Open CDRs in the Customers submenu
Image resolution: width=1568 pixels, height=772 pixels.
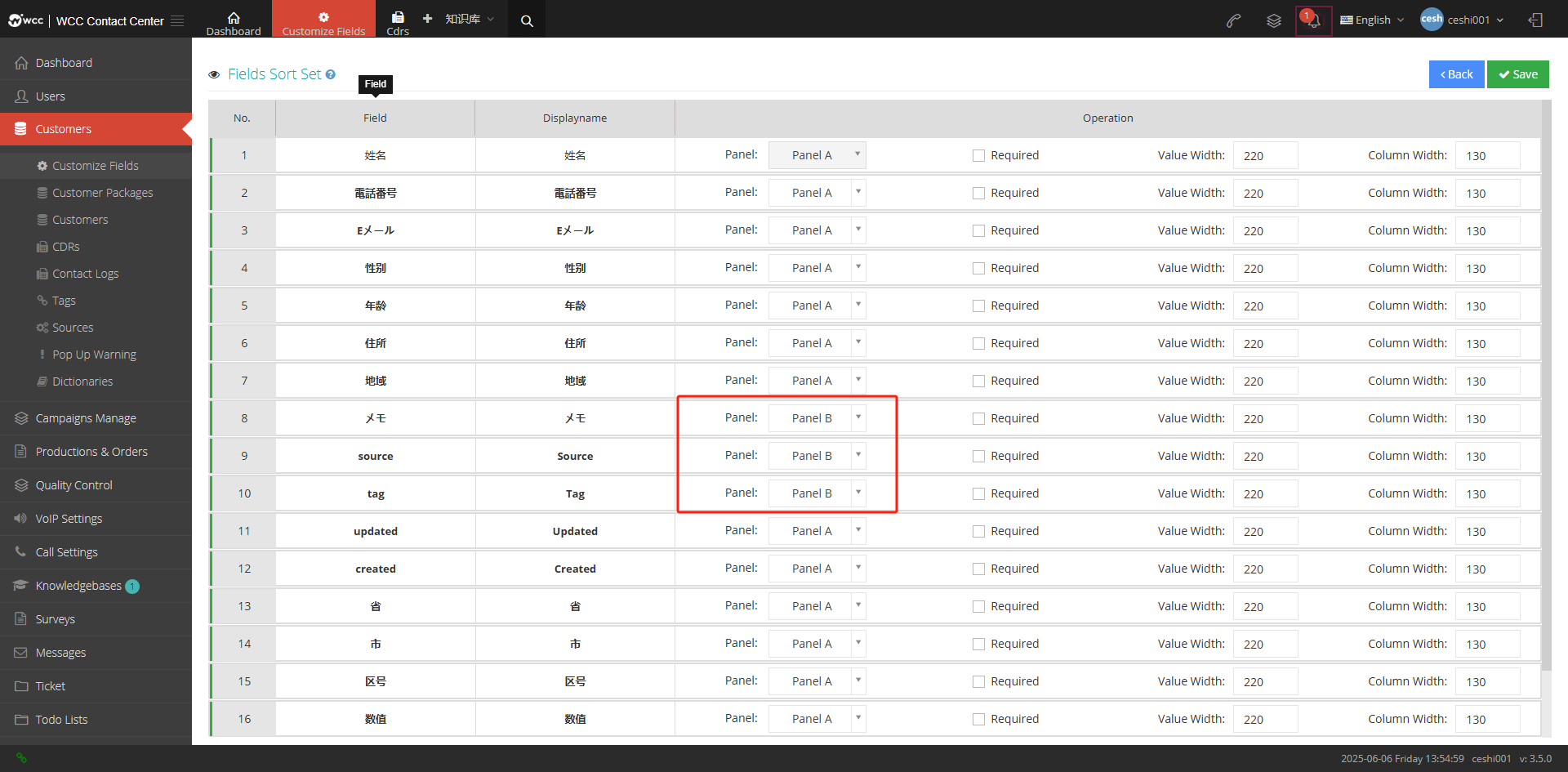(x=66, y=247)
